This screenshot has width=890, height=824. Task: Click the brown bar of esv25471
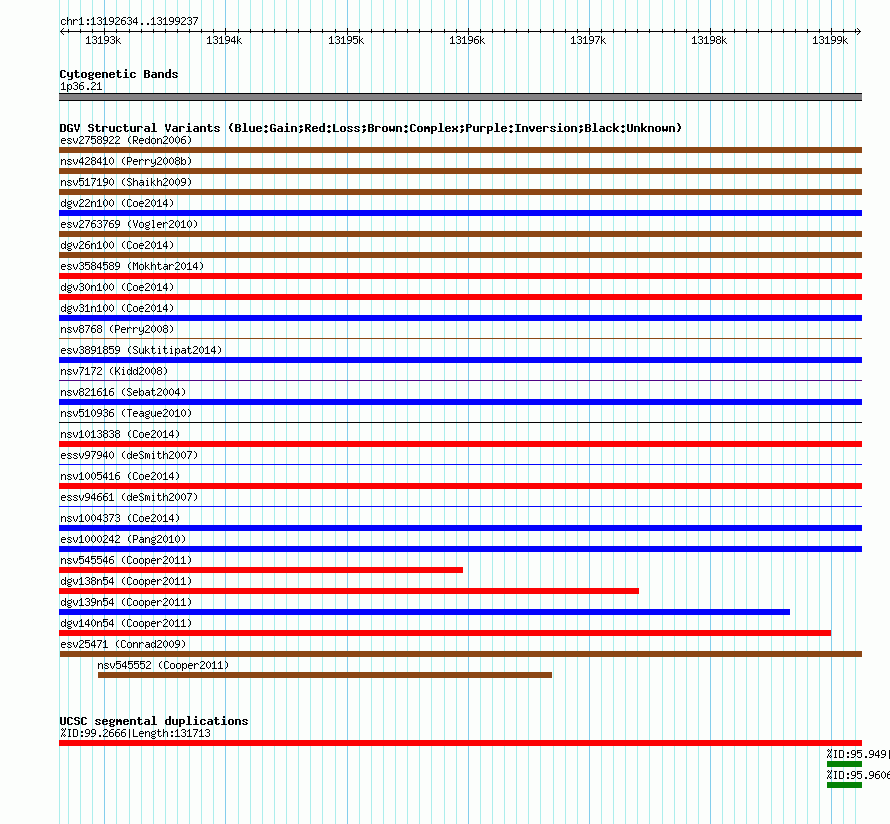460,654
